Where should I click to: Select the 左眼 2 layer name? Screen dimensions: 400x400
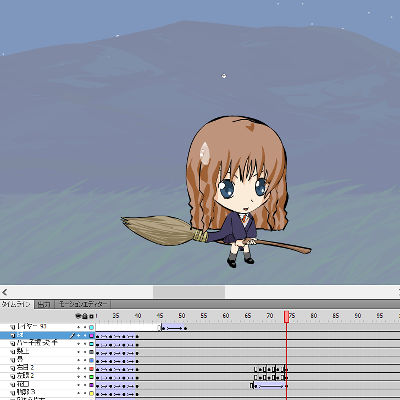(25, 376)
